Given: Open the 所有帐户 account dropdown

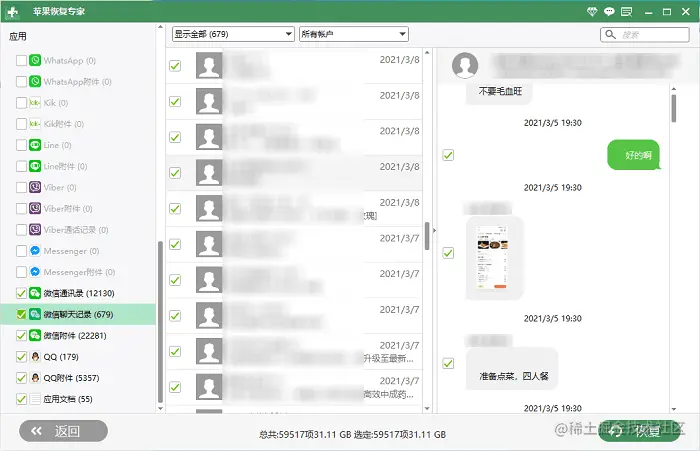Looking at the screenshot, I should click(354, 34).
